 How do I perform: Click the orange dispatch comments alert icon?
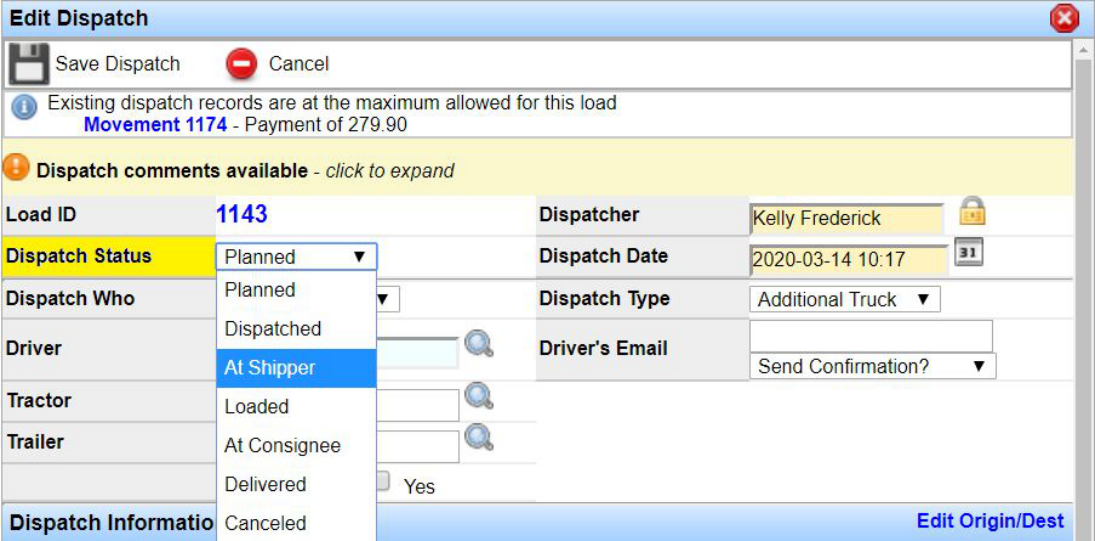tap(17, 168)
